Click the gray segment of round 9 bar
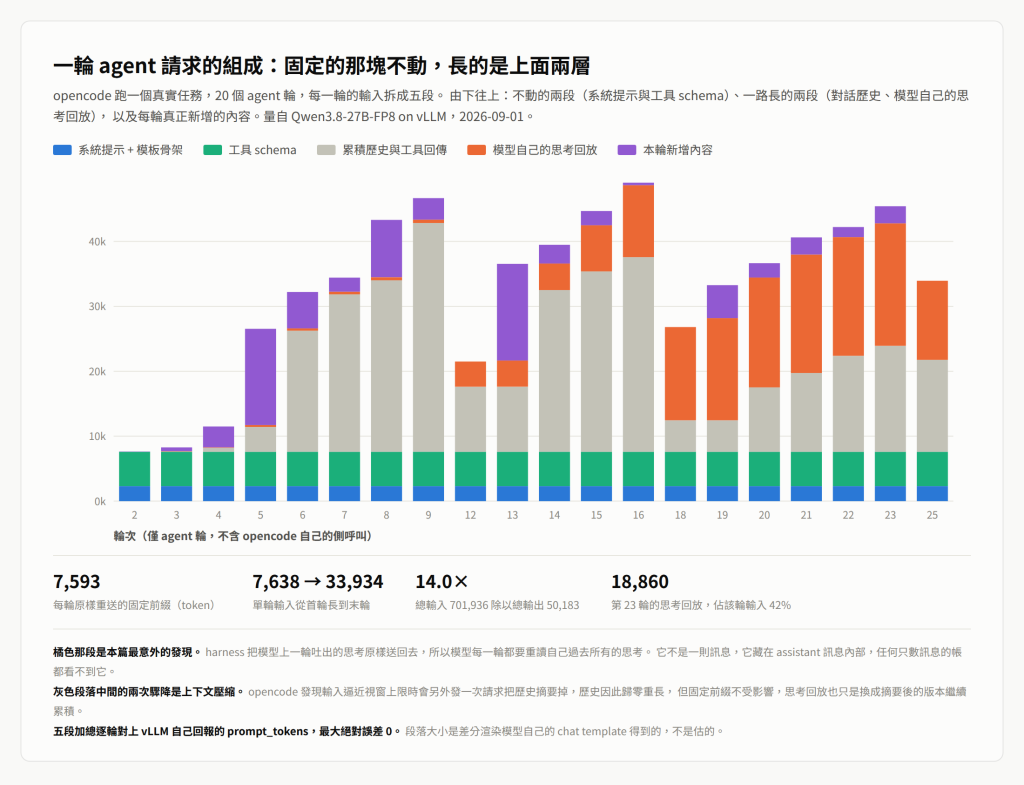Image resolution: width=1024 pixels, height=785 pixels. 428,338
